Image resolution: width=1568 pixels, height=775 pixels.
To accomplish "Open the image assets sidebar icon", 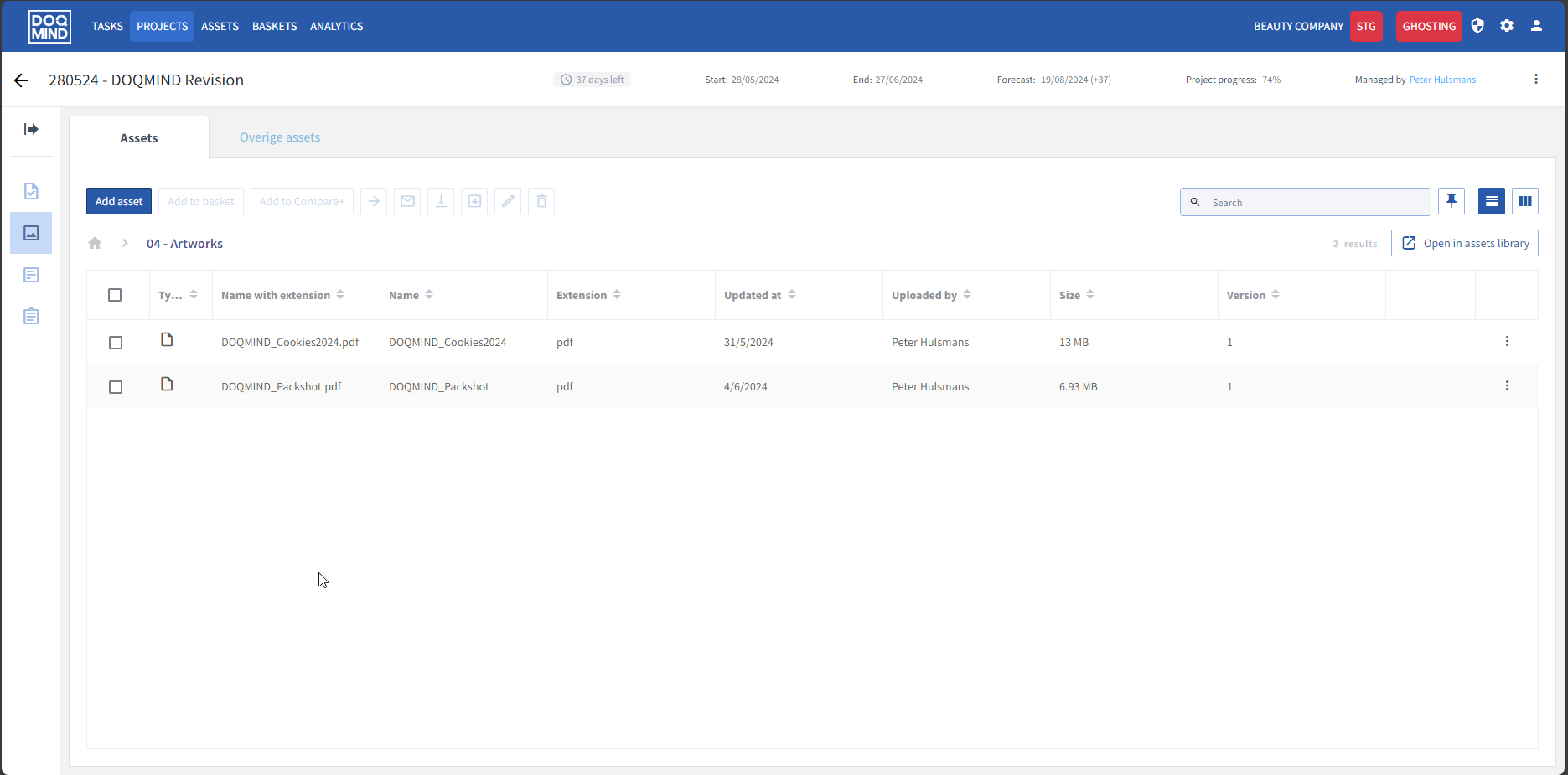I will pyautogui.click(x=31, y=233).
